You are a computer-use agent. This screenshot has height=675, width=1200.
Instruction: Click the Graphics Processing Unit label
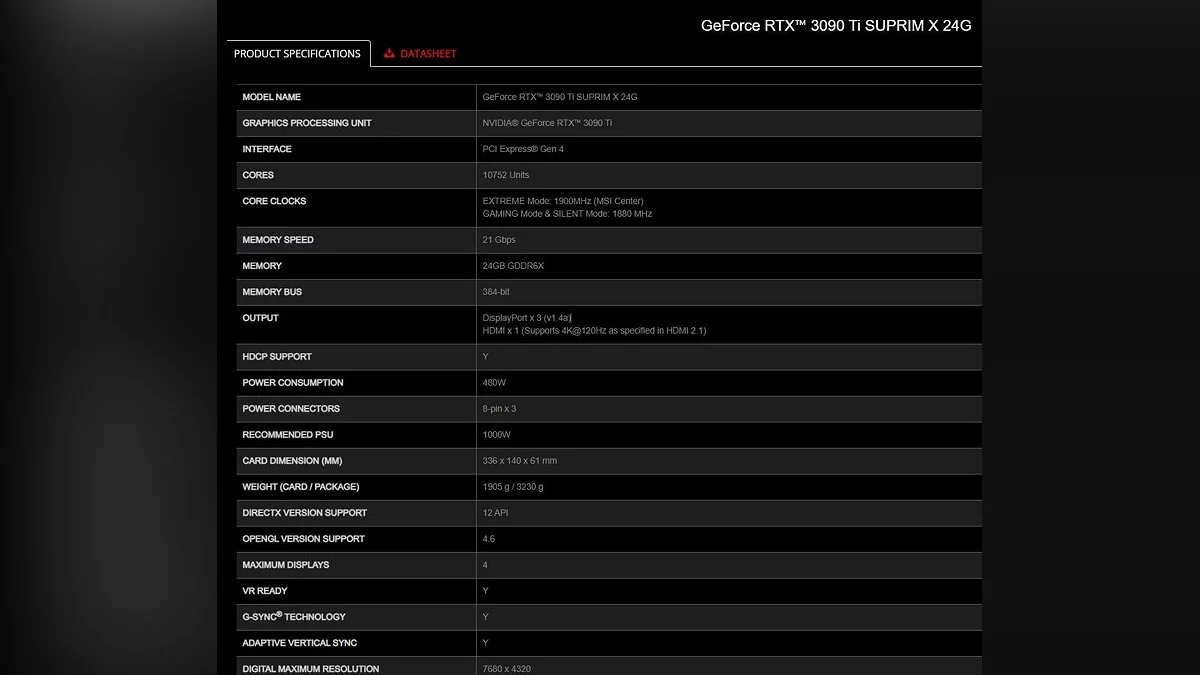tap(306, 123)
